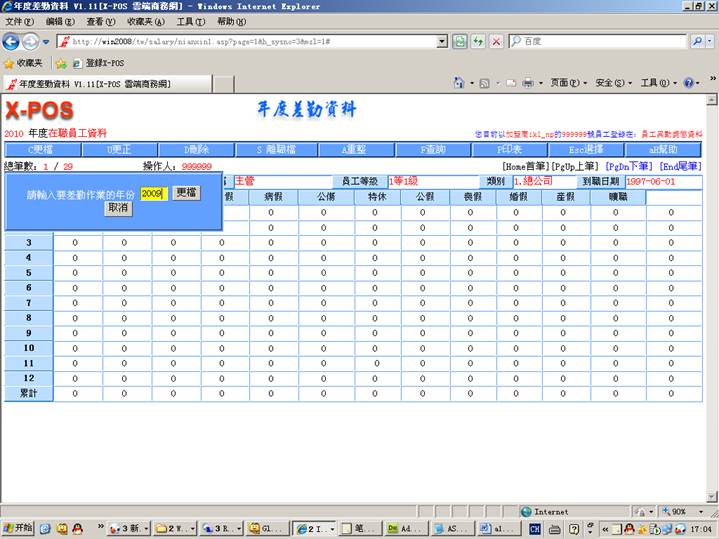The image size is (719, 539).
Task: Click the year input field showing 2009
Action: pyautogui.click(x=152, y=193)
